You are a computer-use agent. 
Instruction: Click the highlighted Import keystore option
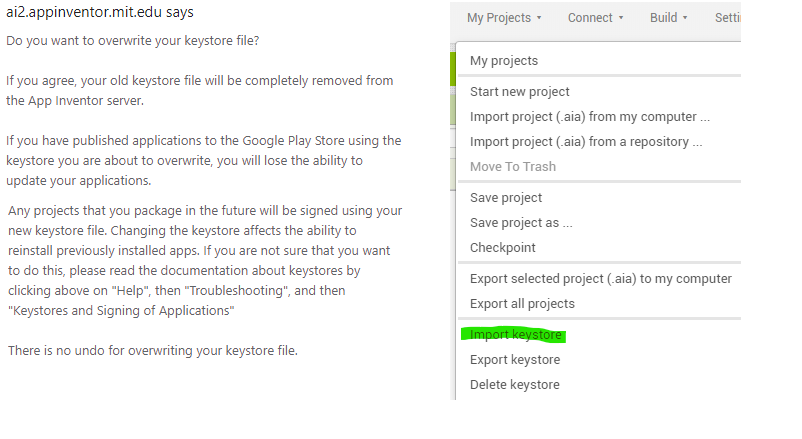[x=515, y=335]
